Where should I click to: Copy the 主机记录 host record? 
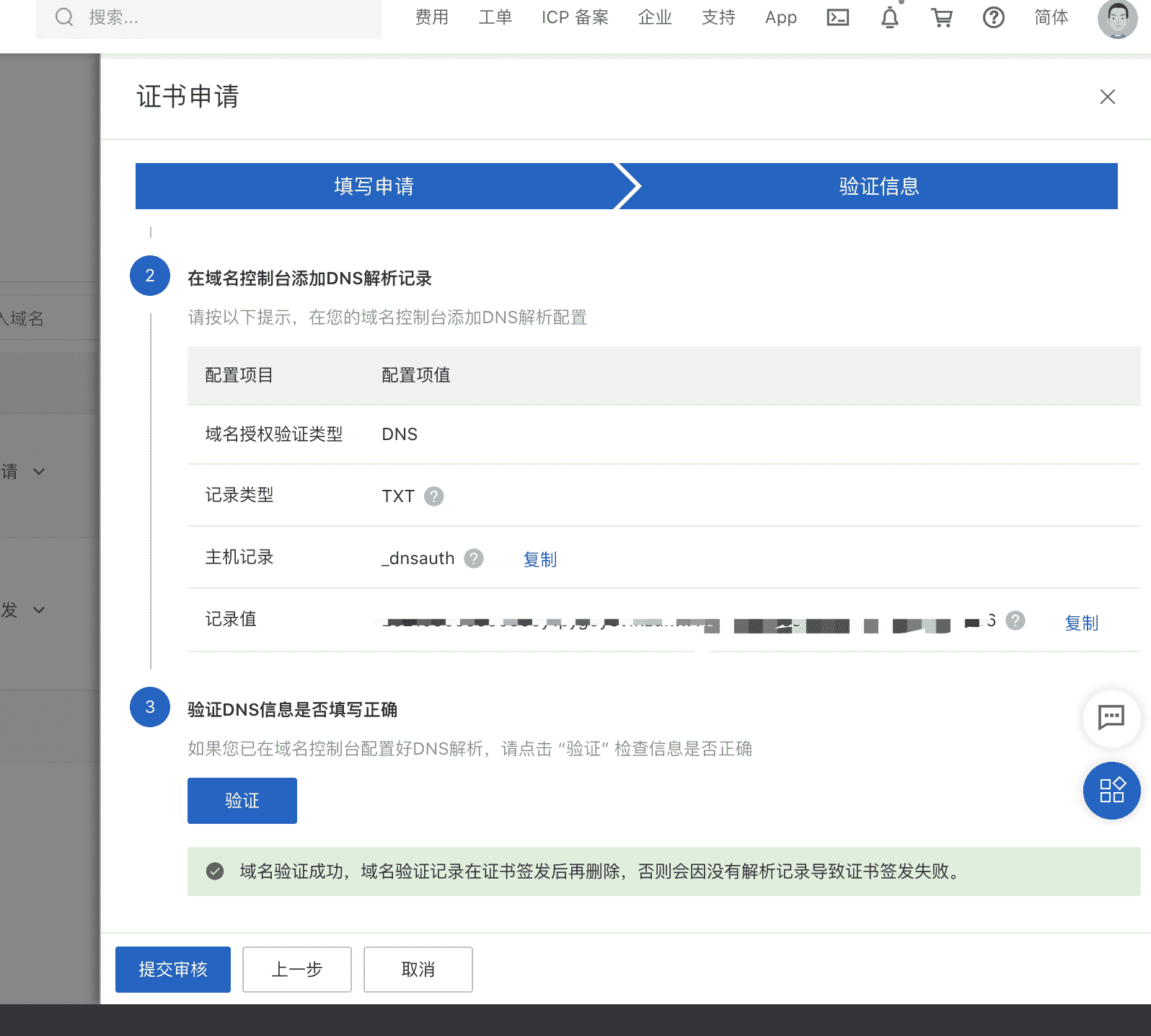coord(540,559)
